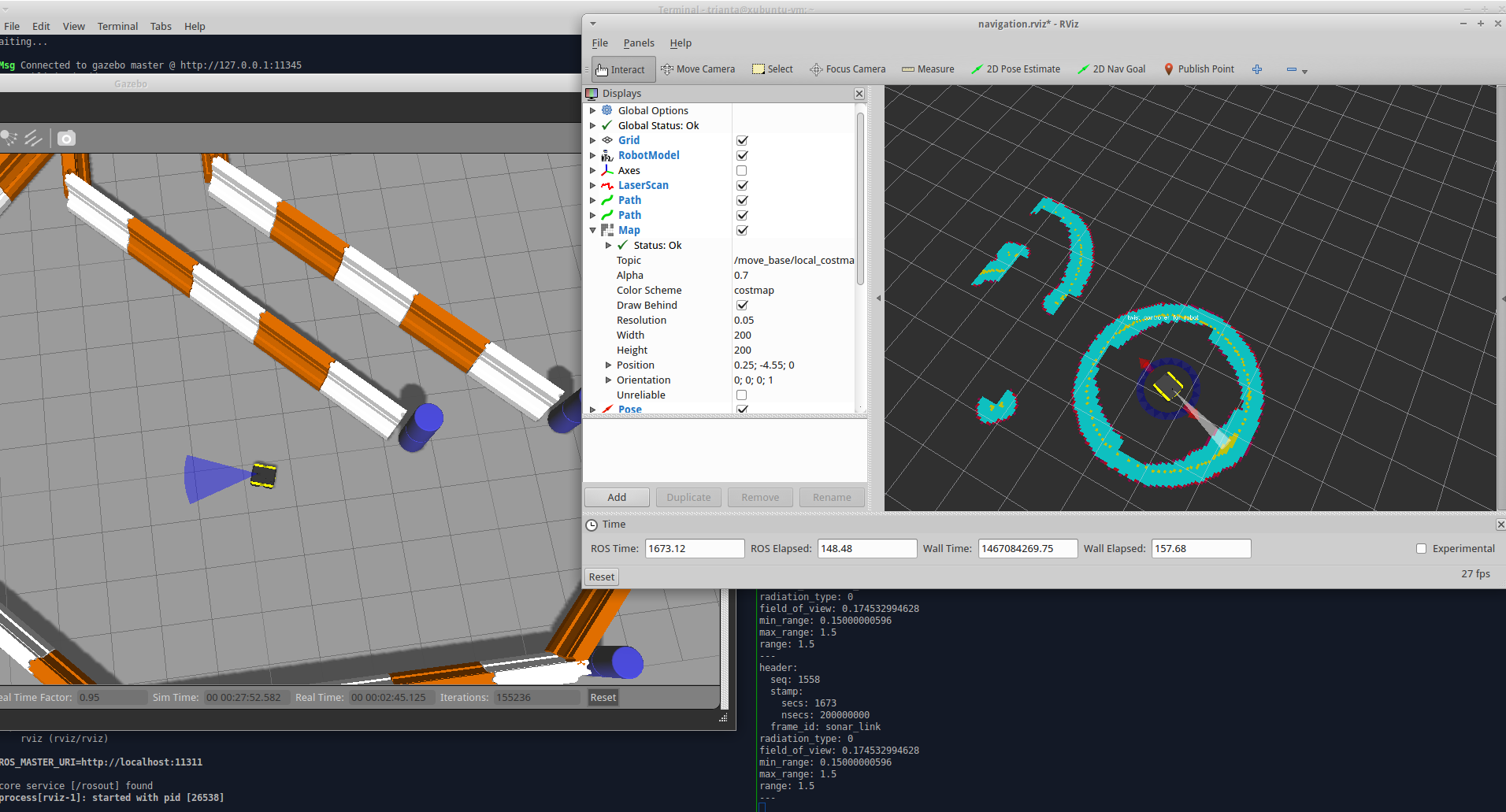Select the 2D Nav Goal tool
Viewport: 1506px width, 812px height.
click(x=1111, y=69)
